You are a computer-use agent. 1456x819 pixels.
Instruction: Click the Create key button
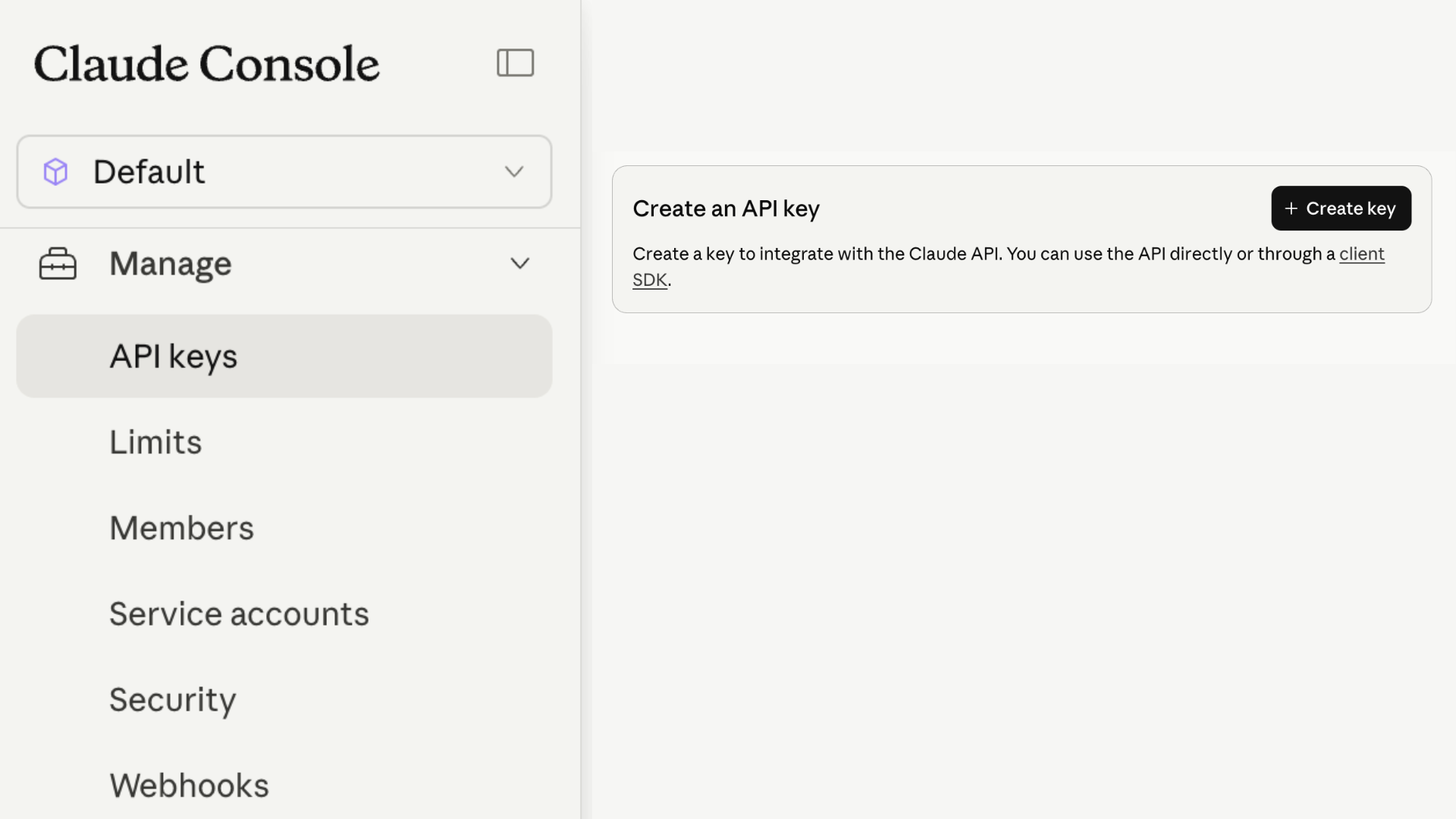click(x=1341, y=209)
